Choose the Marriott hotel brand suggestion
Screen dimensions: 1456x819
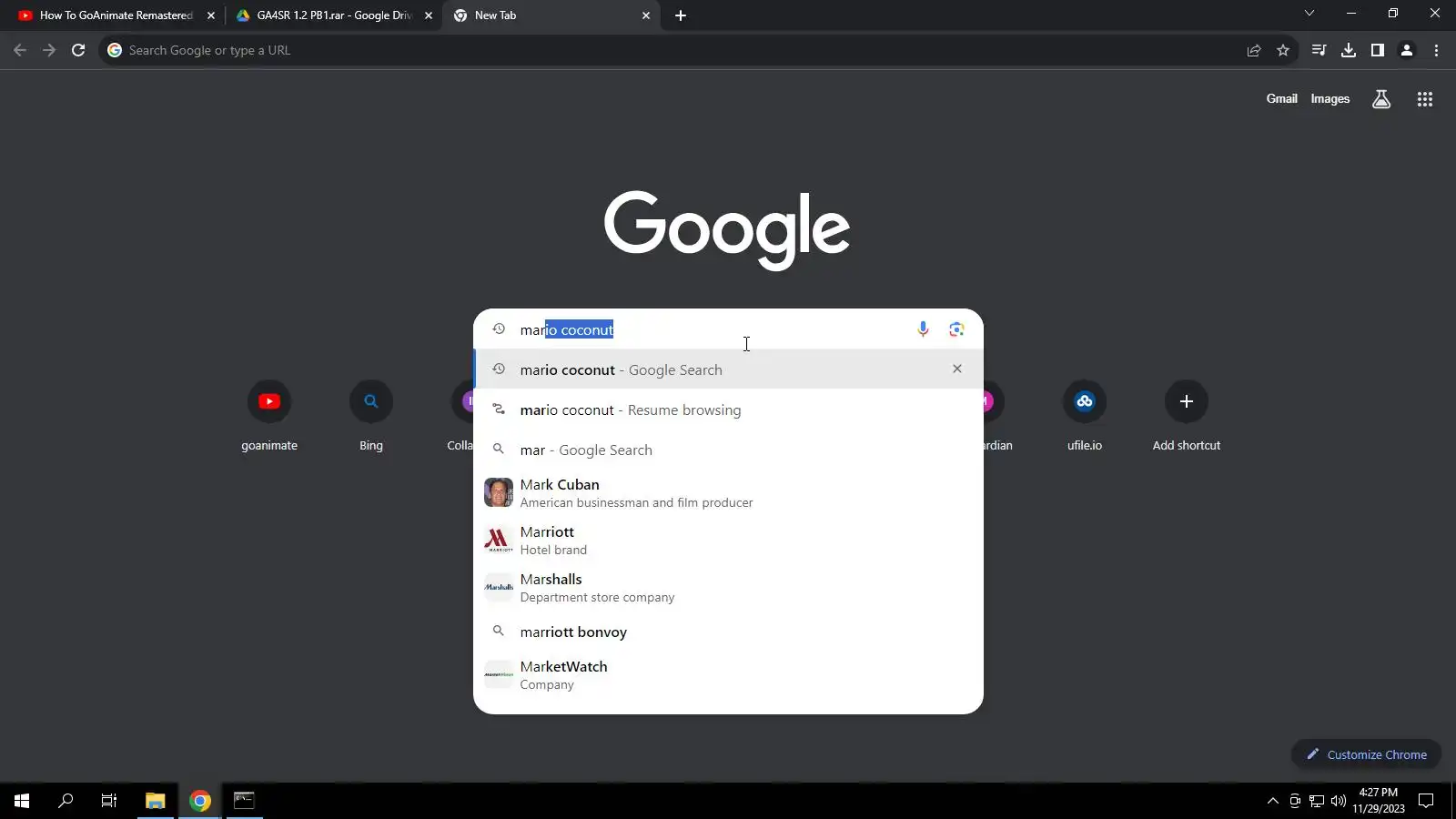click(728, 541)
